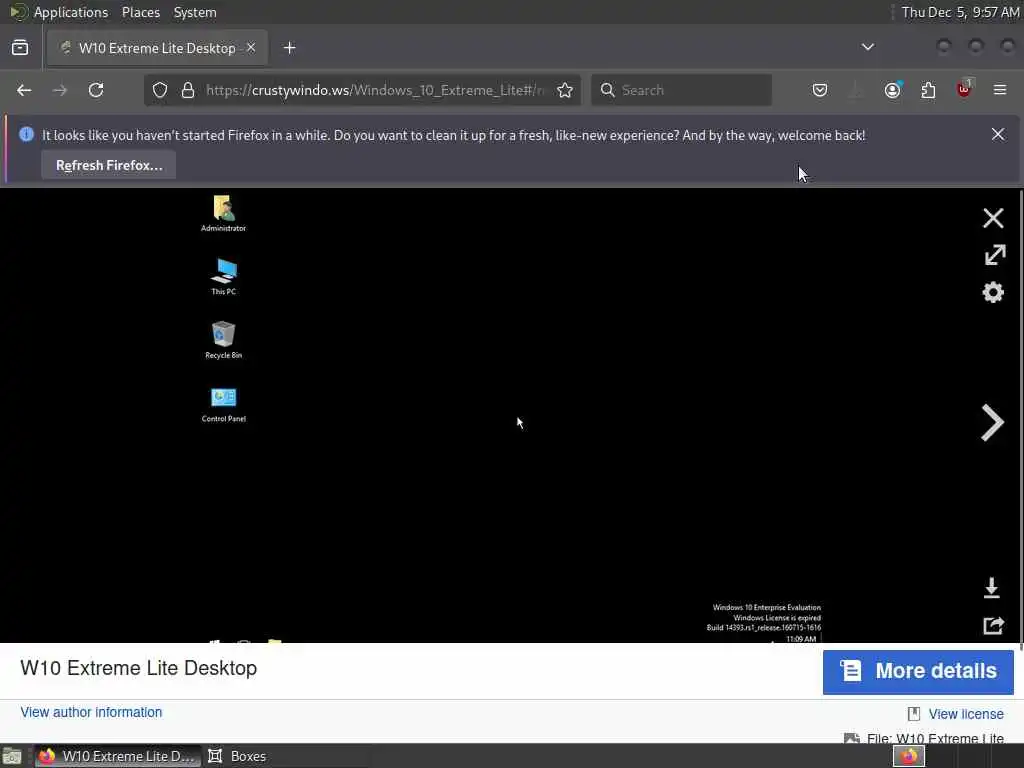Click the blue info icon in notification
The width and height of the screenshot is (1024, 768).
[26, 135]
